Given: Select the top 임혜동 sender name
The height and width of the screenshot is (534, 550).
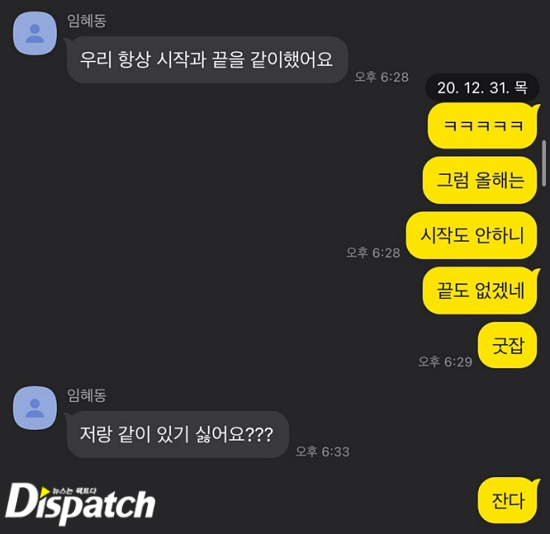Looking at the screenshot, I should pos(87,21).
